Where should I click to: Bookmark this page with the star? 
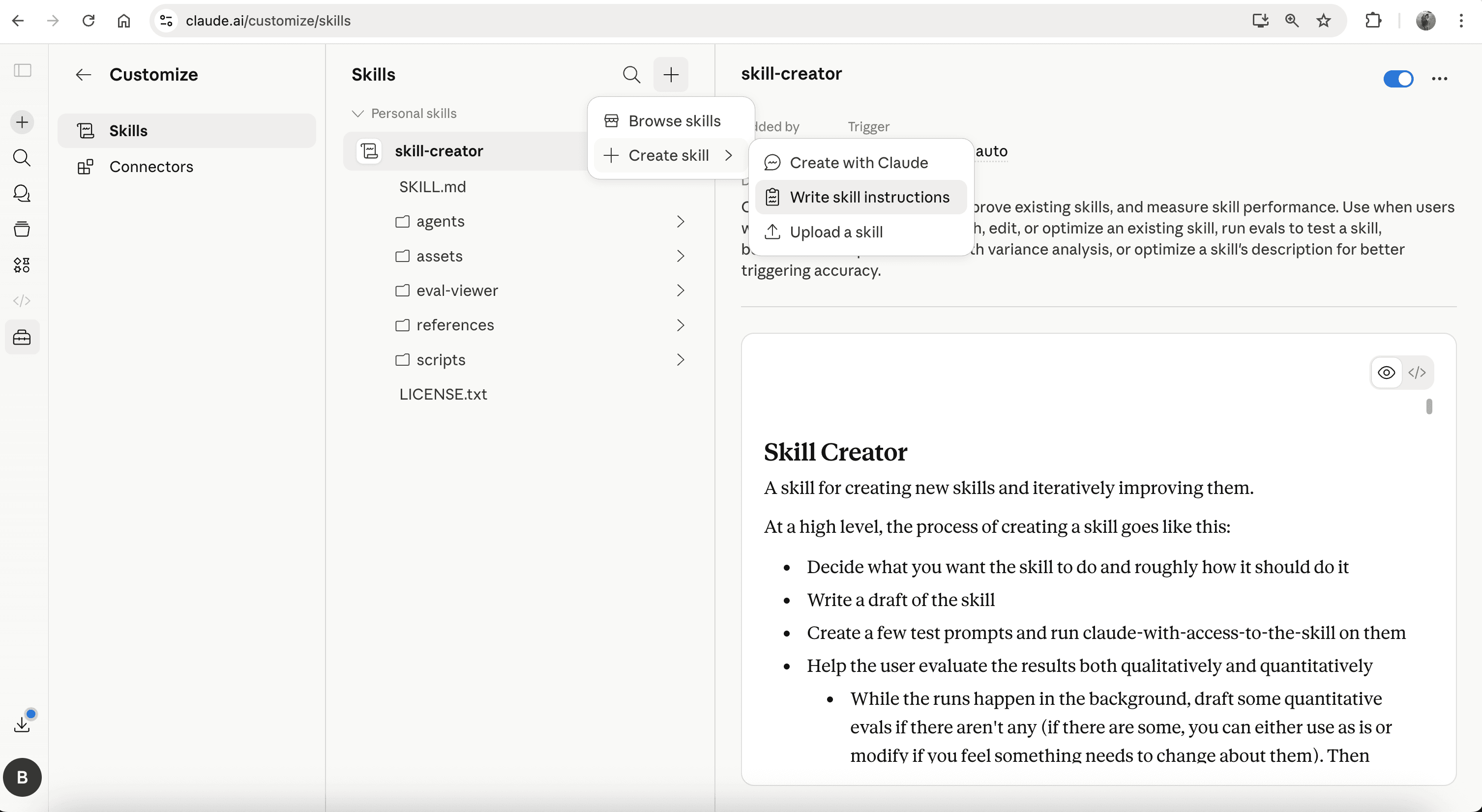click(1323, 21)
